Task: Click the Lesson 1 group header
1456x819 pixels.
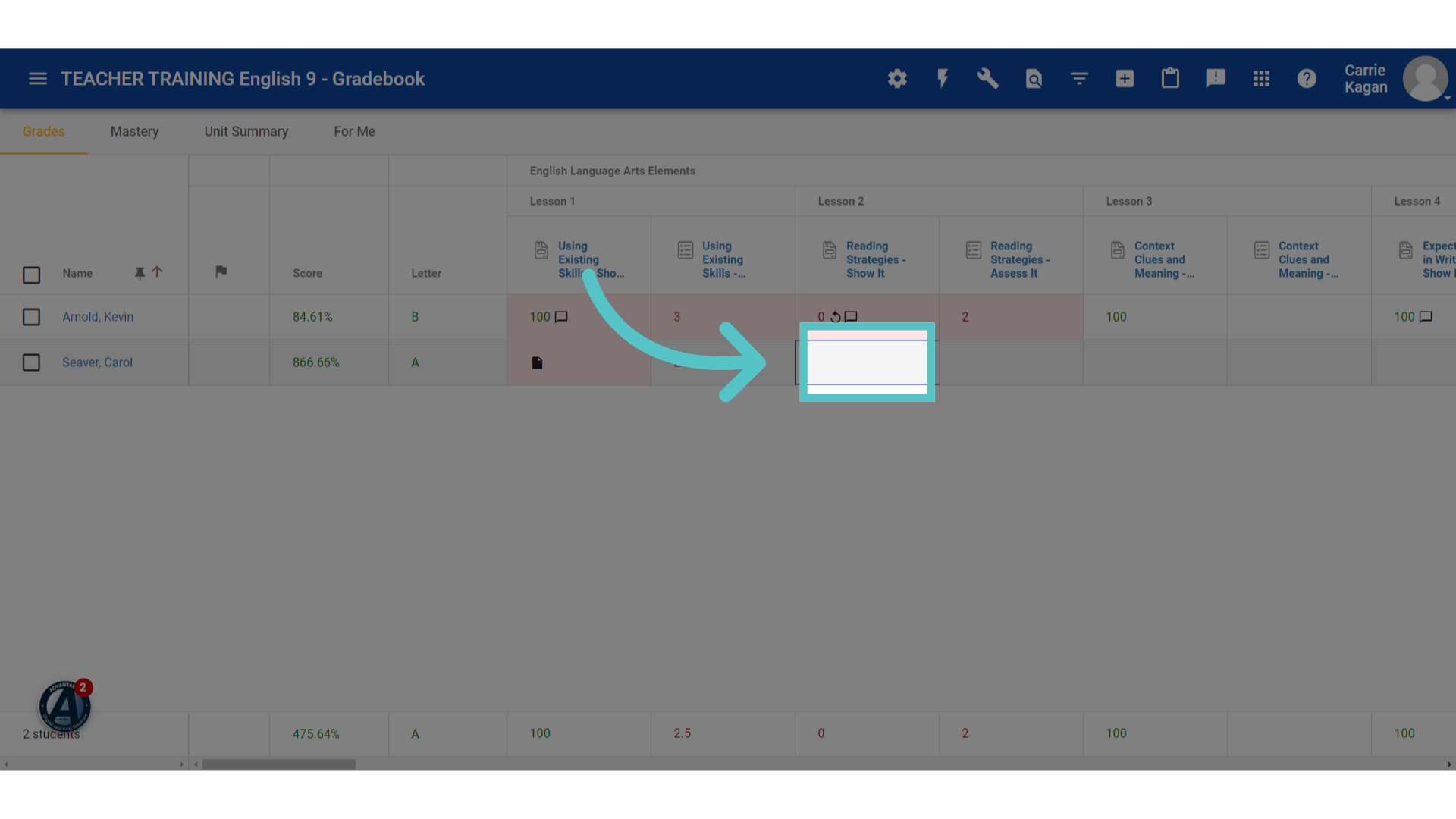Action: (552, 201)
